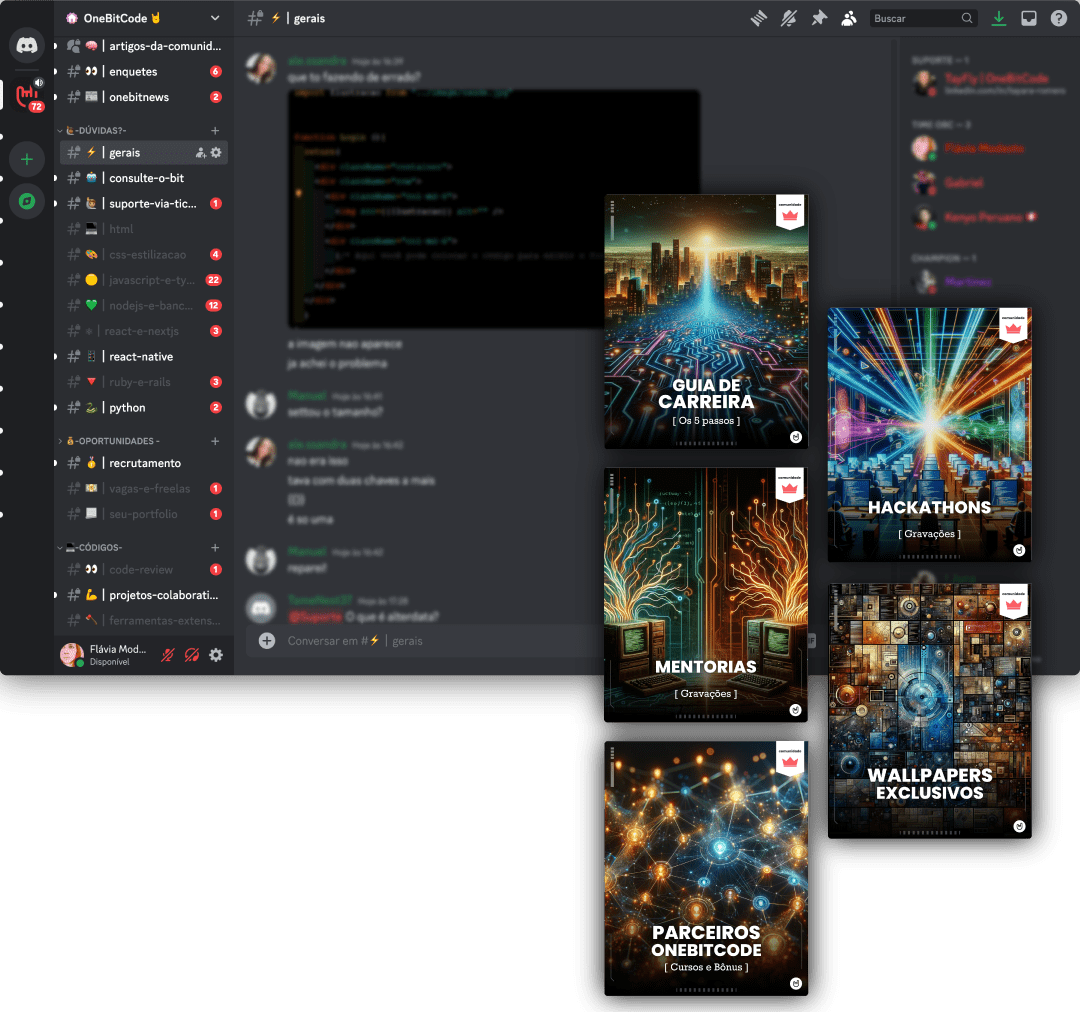Open the ferramentas-extens channel
Screen dimensions: 1080x1012
click(x=144, y=621)
